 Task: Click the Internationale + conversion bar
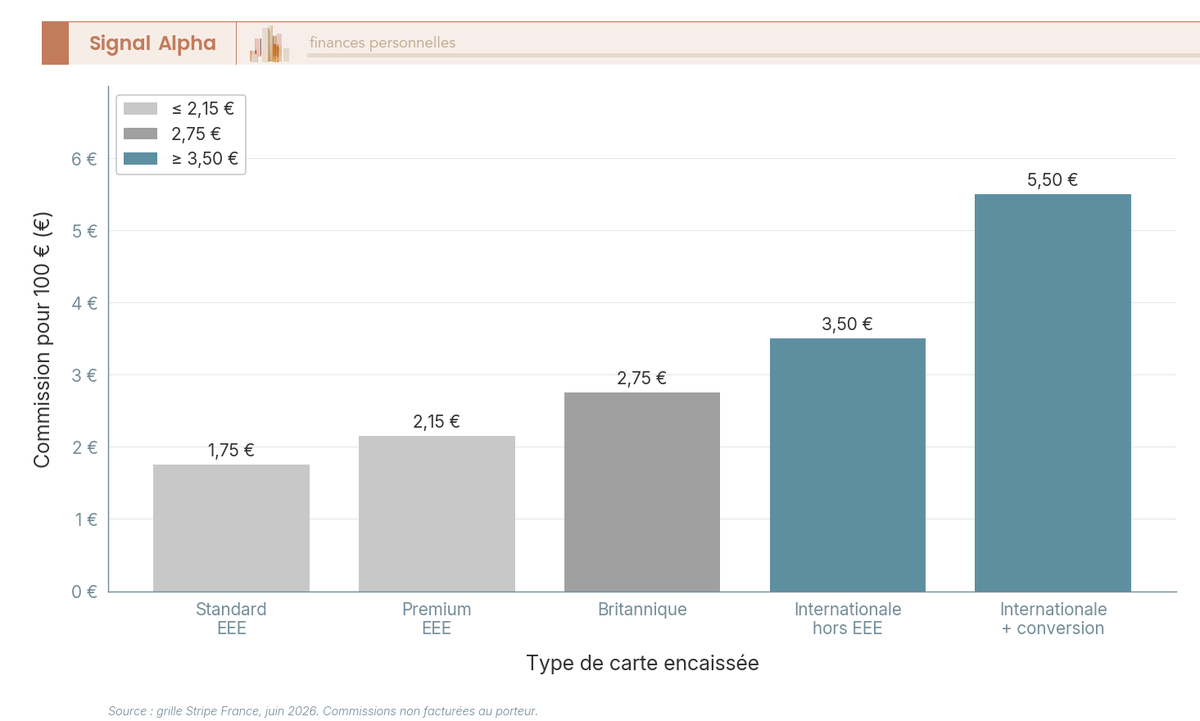pyautogui.click(x=1053, y=393)
